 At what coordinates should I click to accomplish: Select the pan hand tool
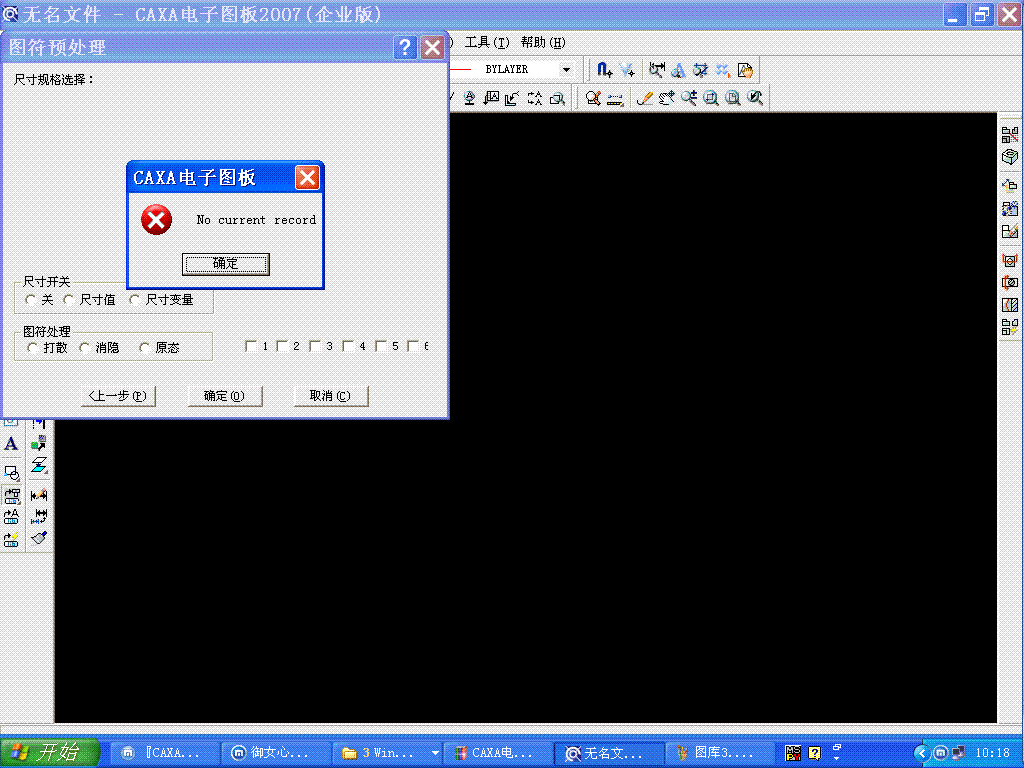665,97
